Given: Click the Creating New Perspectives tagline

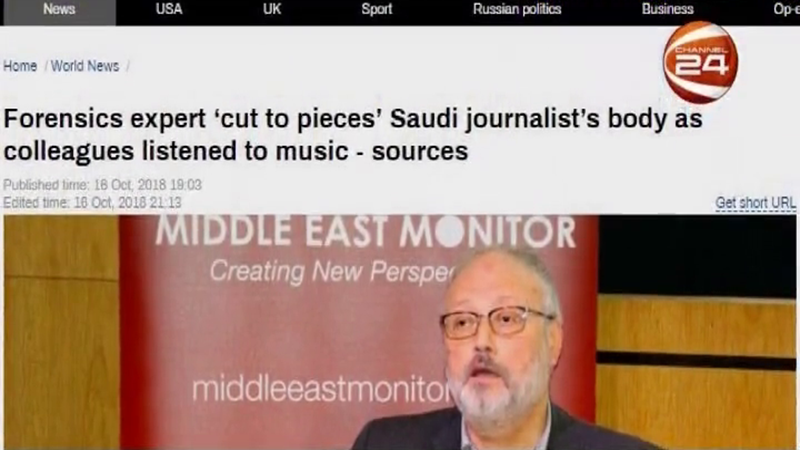Looking at the screenshot, I should click(332, 271).
